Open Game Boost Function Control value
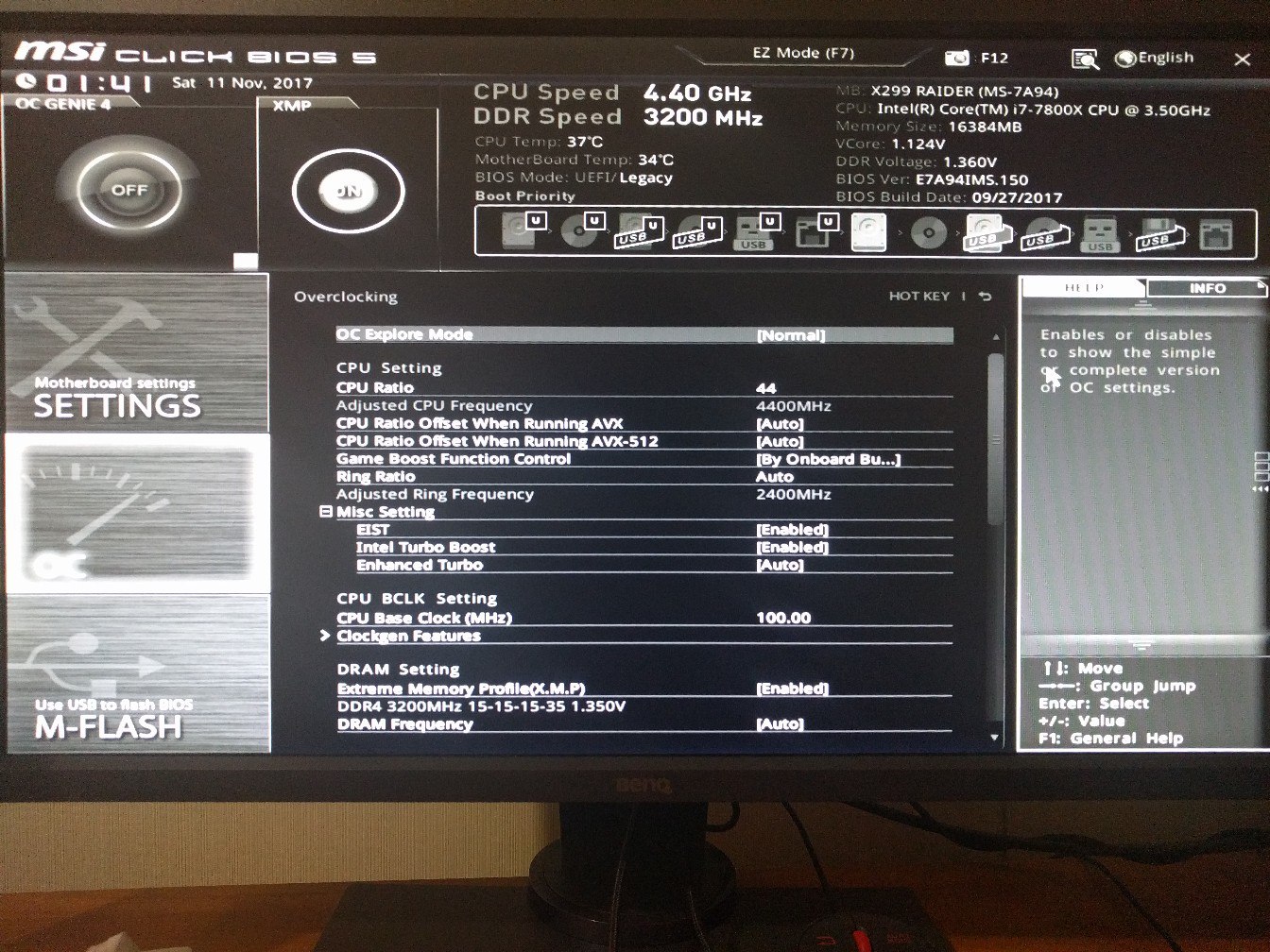 [x=828, y=459]
